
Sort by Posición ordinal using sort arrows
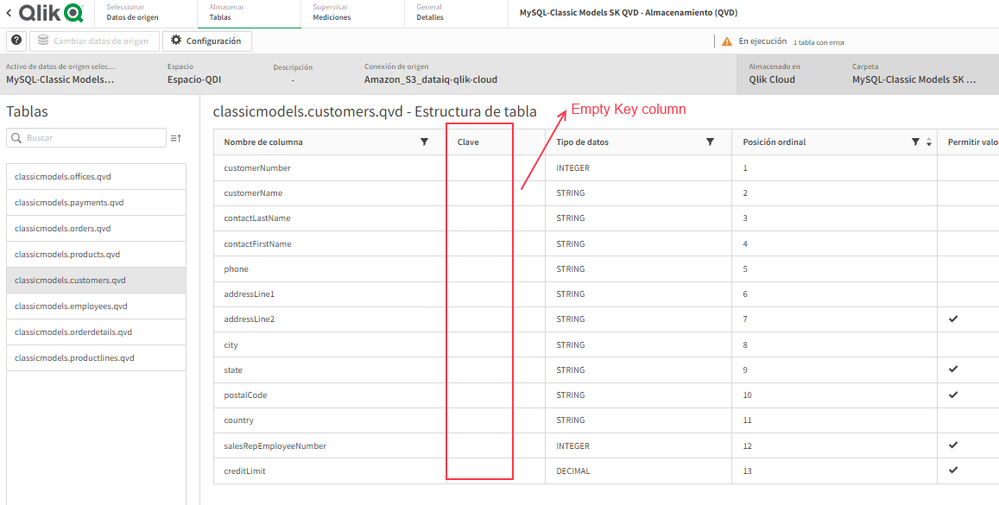pos(929,142)
